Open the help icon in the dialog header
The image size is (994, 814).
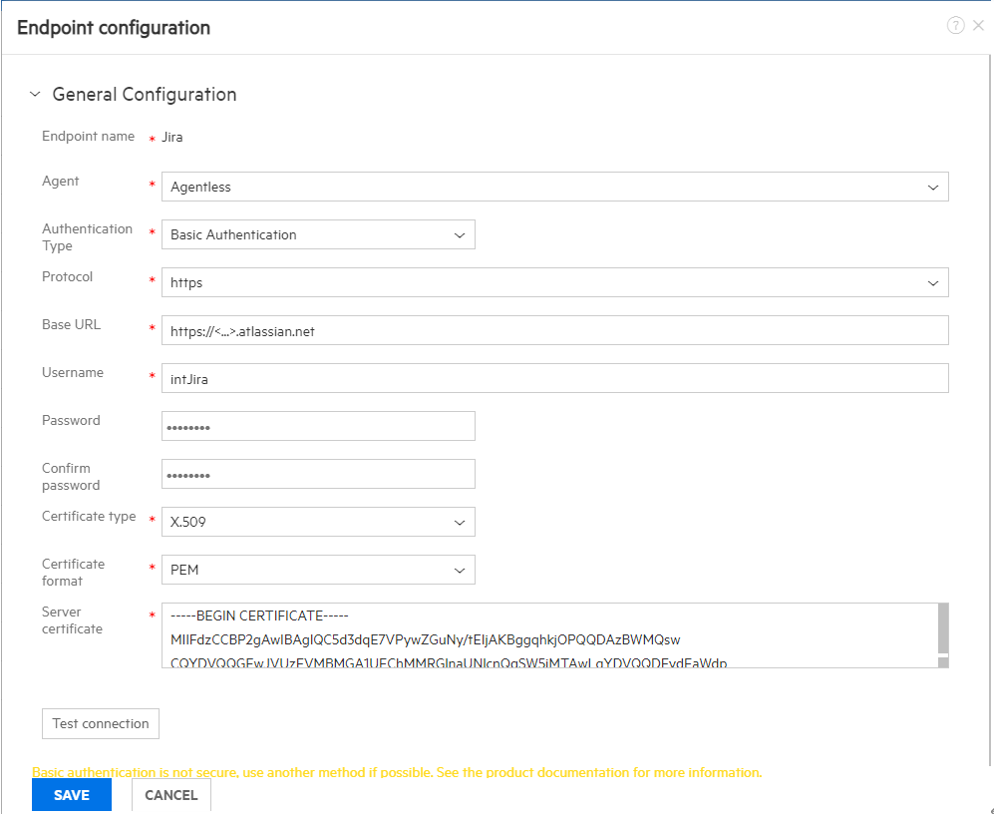point(957,26)
